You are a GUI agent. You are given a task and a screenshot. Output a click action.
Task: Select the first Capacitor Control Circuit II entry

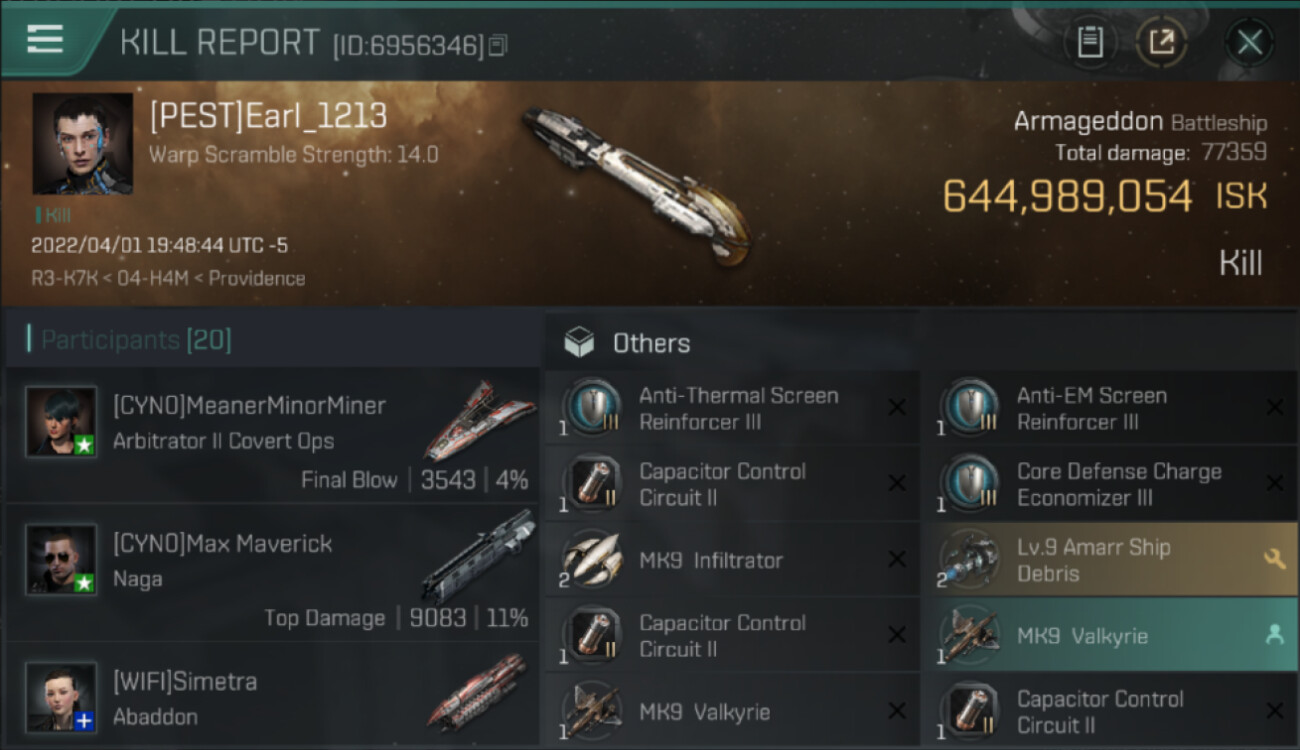pos(731,484)
